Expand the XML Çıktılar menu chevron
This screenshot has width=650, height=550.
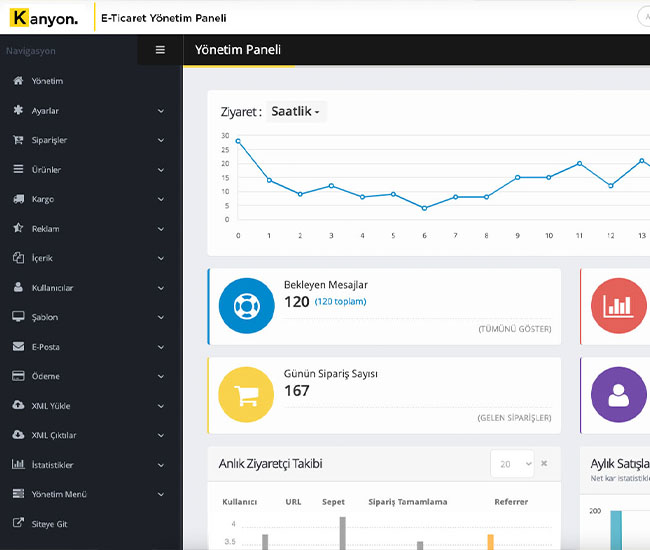[x=161, y=436]
